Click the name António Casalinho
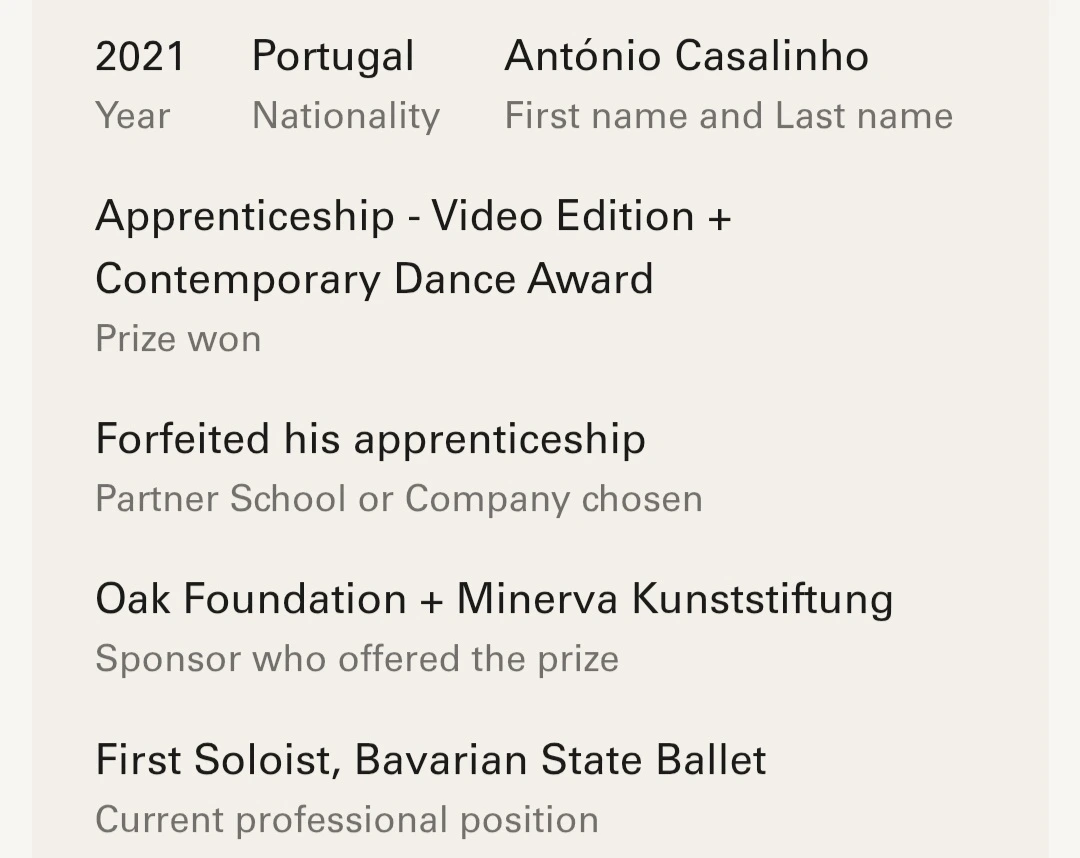Screen dimensions: 1080x858 (686, 56)
